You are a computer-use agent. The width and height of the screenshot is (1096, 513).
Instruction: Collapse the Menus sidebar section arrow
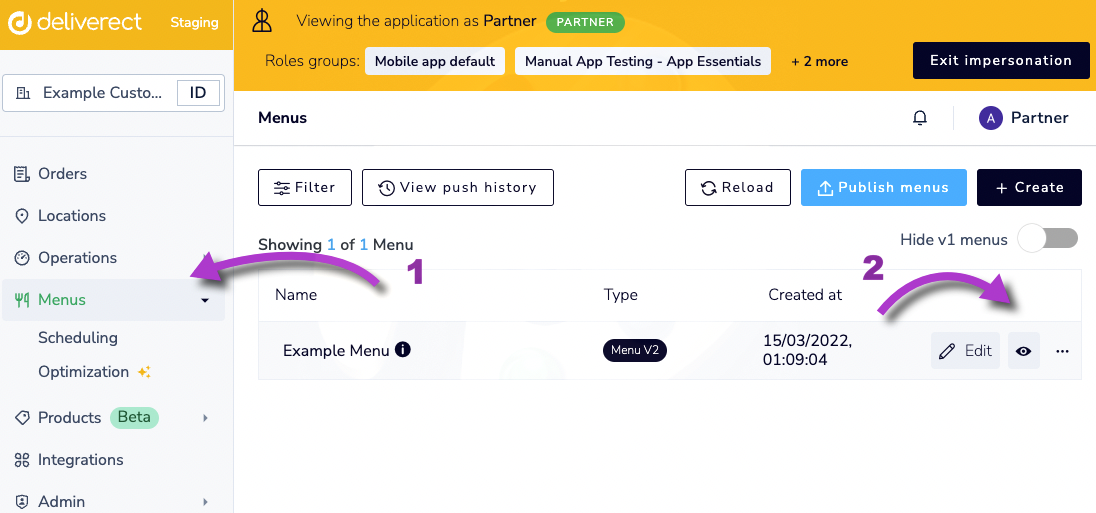[x=205, y=300]
